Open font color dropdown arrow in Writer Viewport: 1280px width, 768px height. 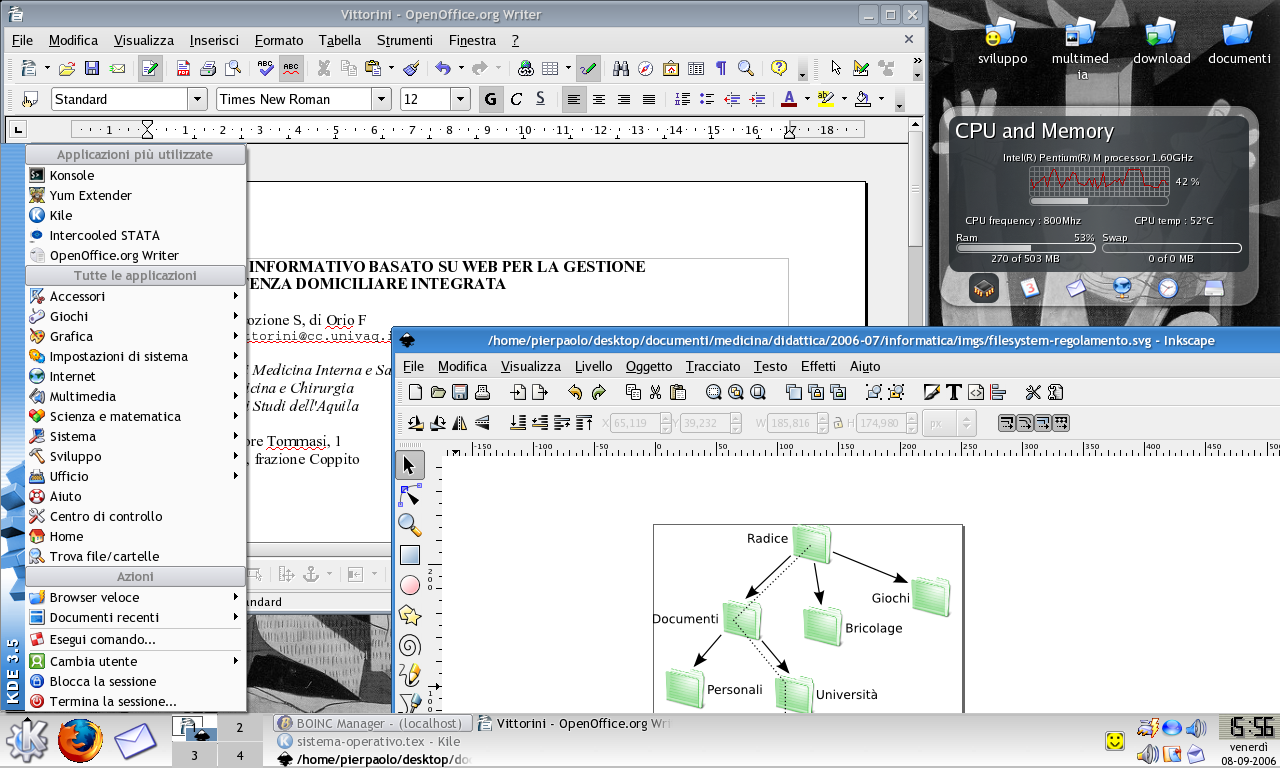click(x=806, y=99)
